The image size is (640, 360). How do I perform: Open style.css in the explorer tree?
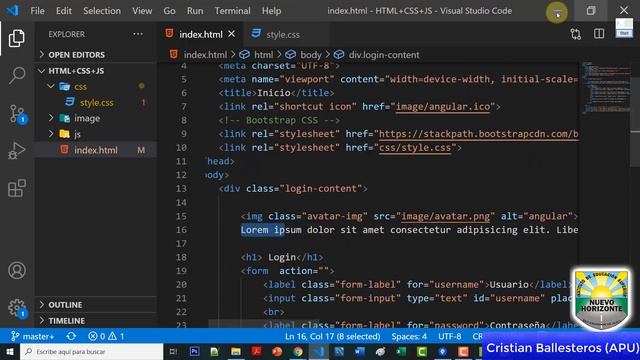pos(96,102)
